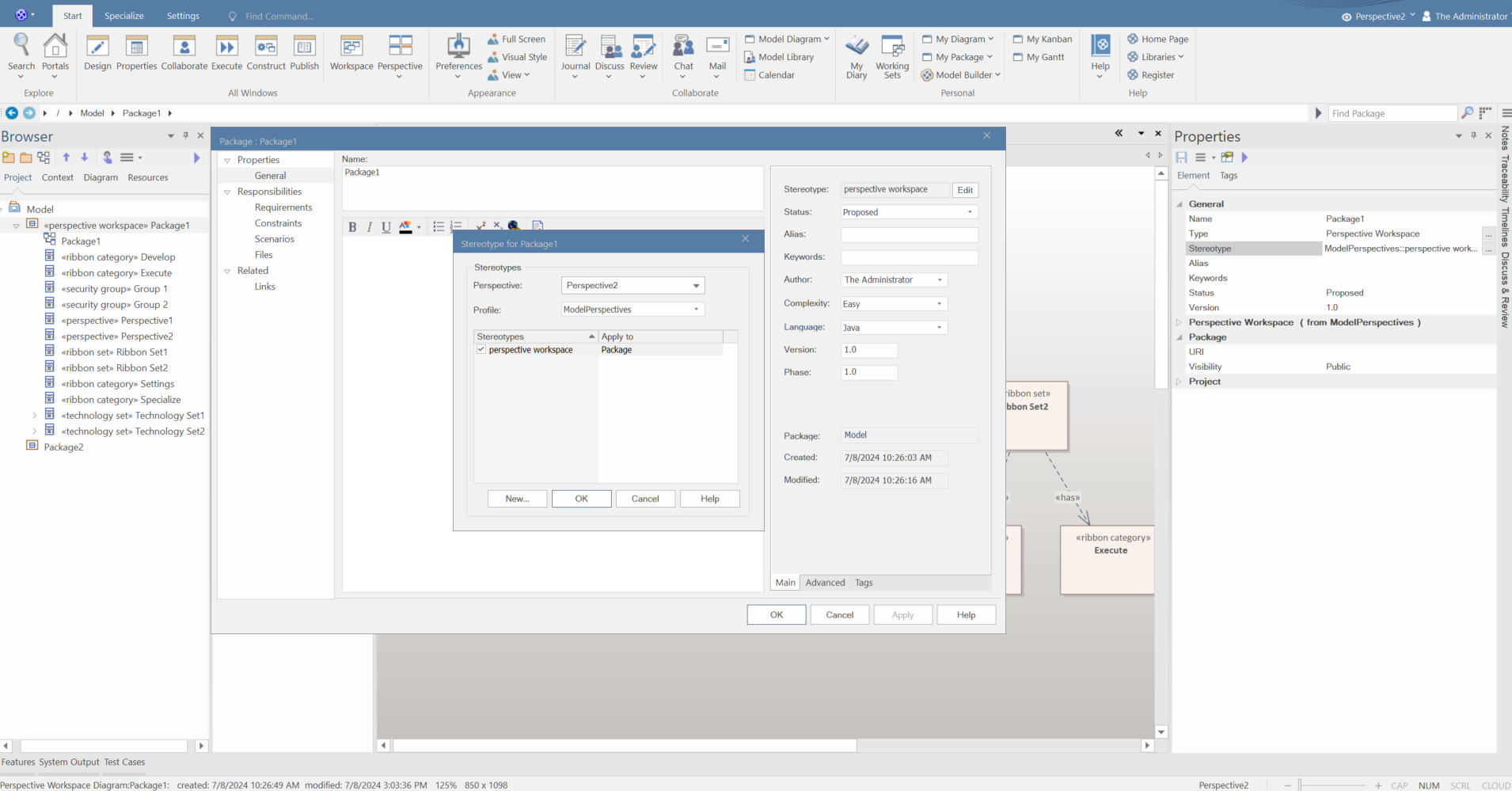1512x791 pixels.
Task: Open the font color picker in notes toolbar
Action: (x=409, y=227)
